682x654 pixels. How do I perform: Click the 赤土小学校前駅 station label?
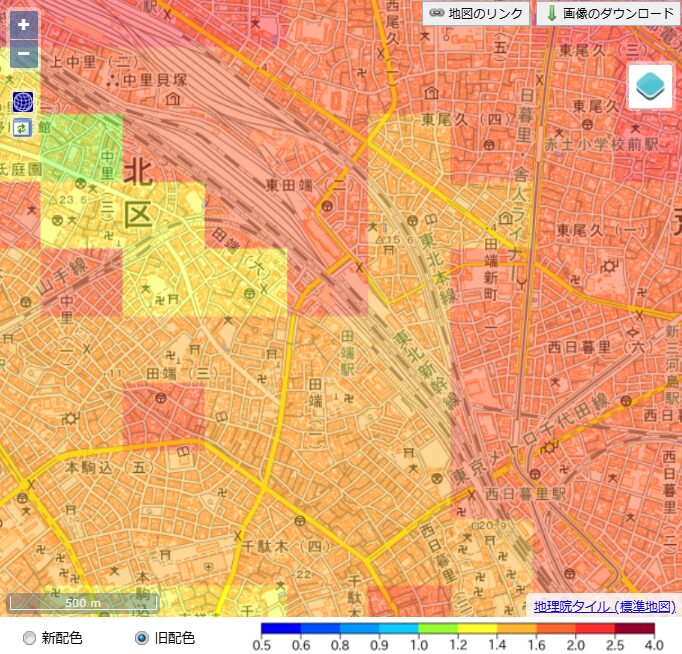point(601,144)
